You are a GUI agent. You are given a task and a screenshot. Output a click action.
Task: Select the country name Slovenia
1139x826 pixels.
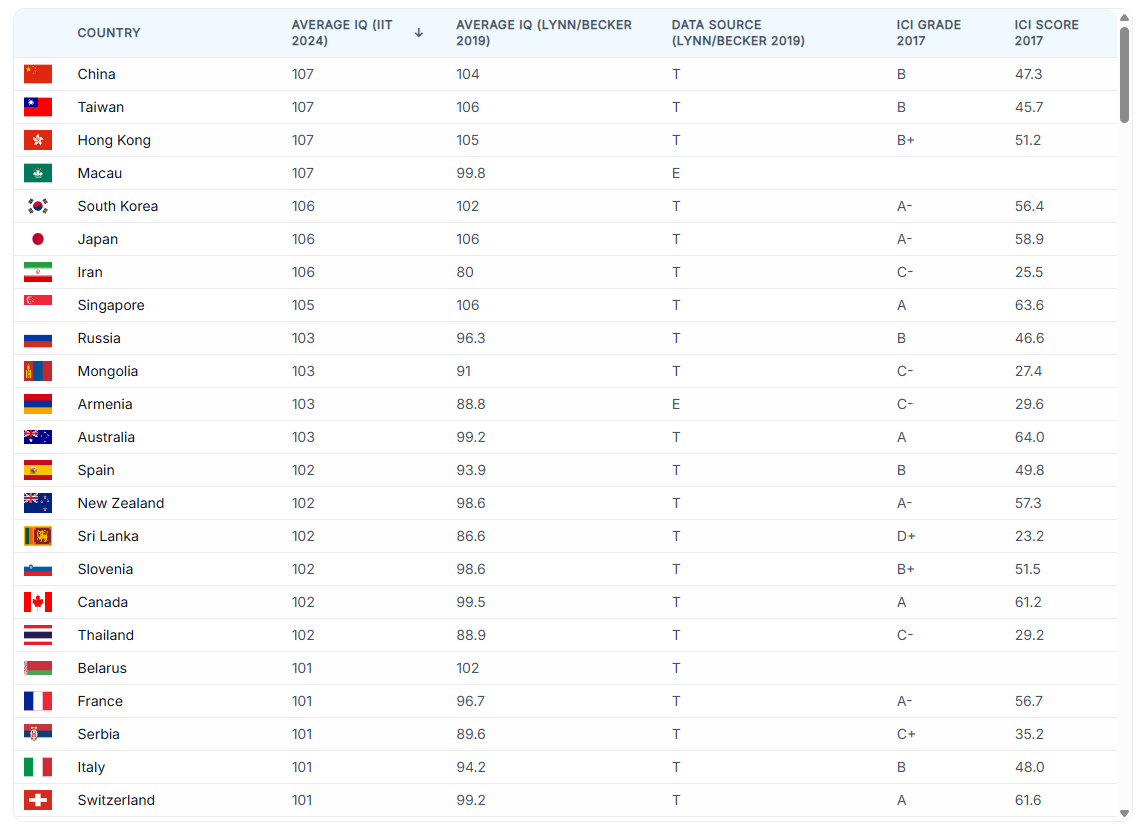pos(105,570)
